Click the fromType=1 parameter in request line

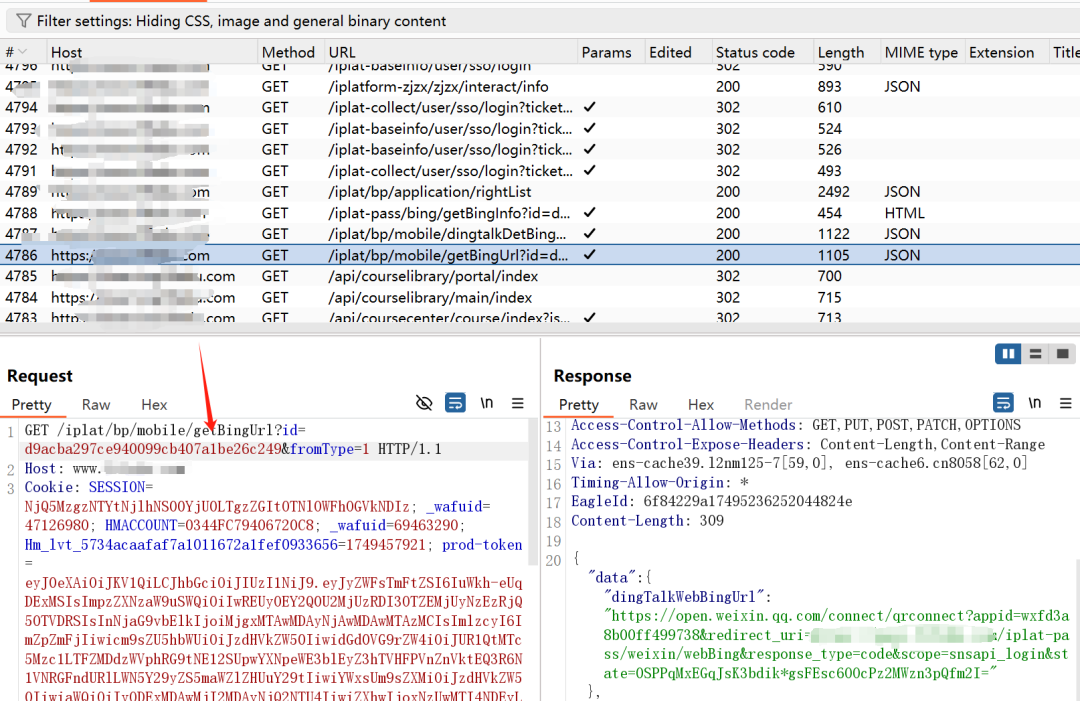point(329,449)
